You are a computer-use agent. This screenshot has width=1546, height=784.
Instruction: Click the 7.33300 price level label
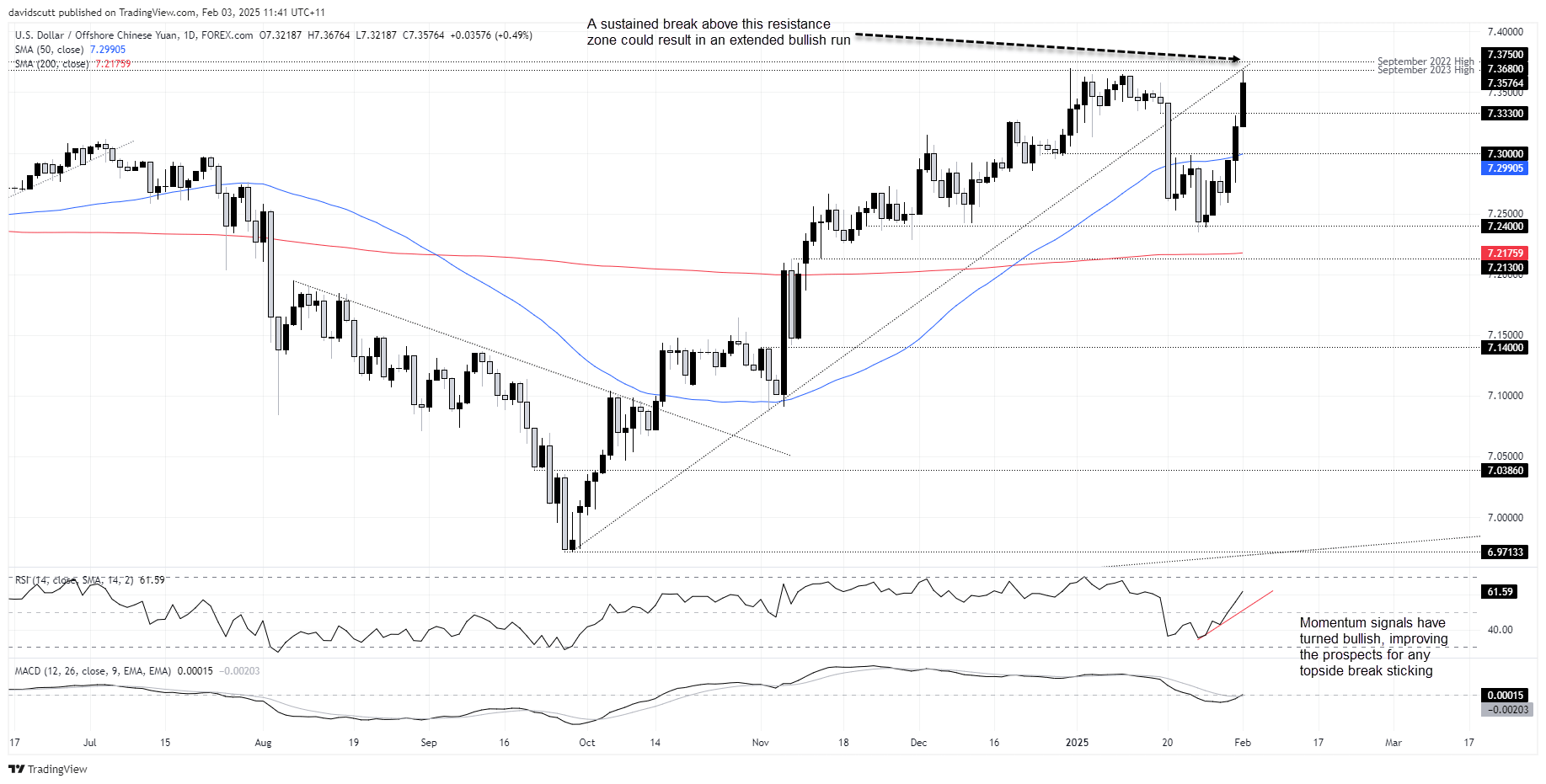(x=1505, y=114)
